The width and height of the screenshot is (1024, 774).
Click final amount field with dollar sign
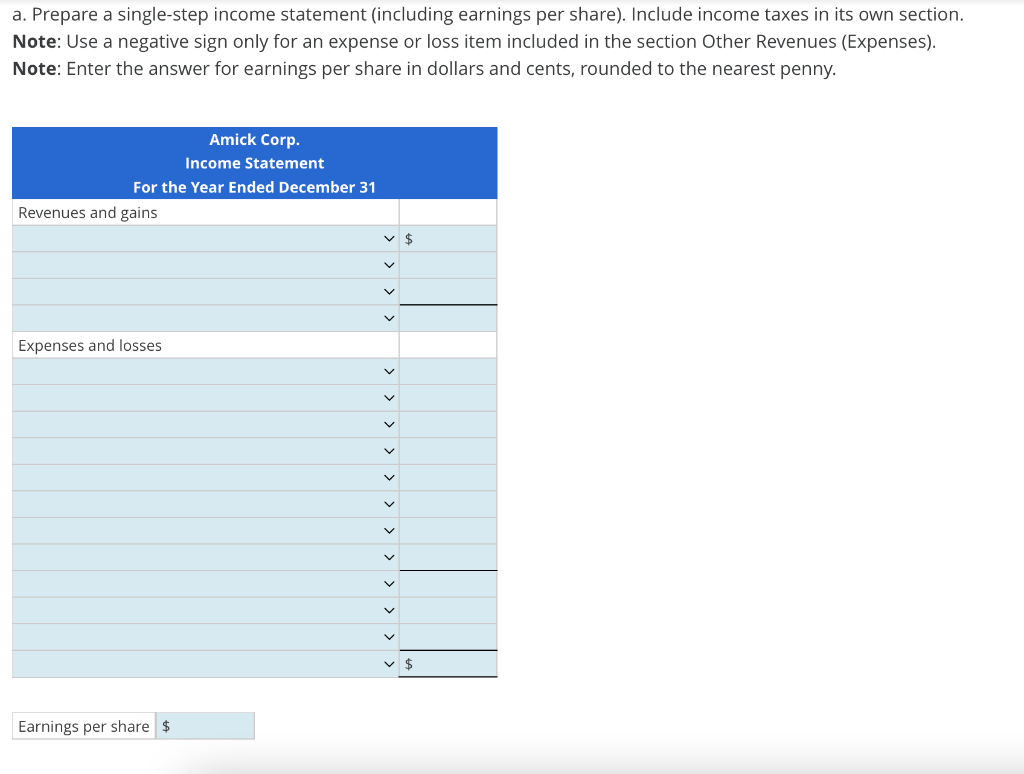pos(448,664)
